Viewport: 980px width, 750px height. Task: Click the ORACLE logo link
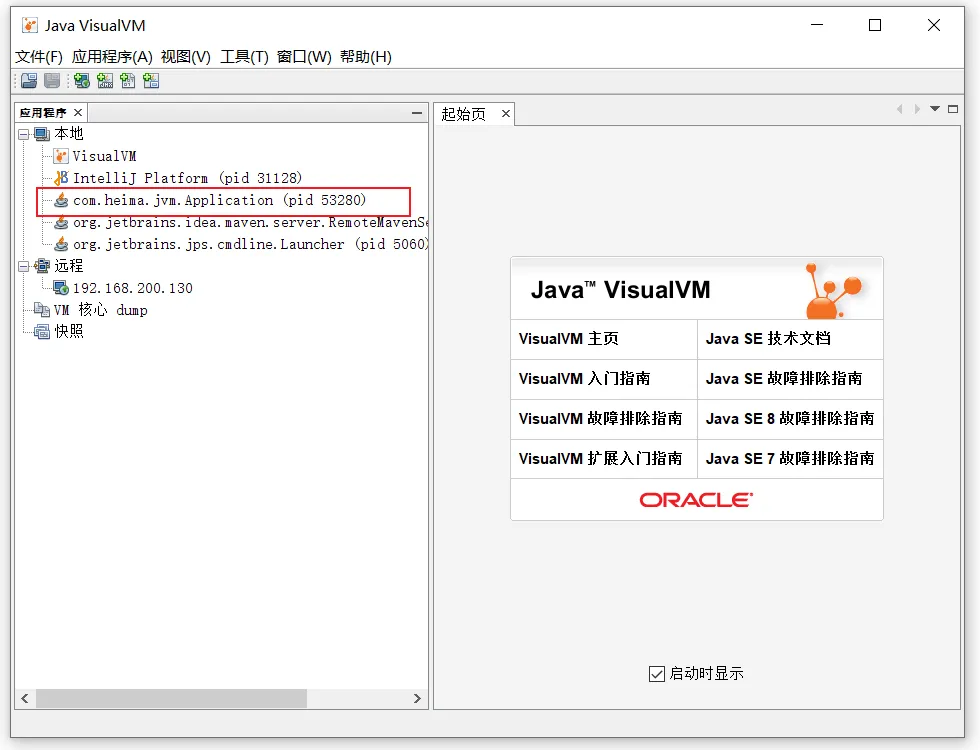[696, 500]
